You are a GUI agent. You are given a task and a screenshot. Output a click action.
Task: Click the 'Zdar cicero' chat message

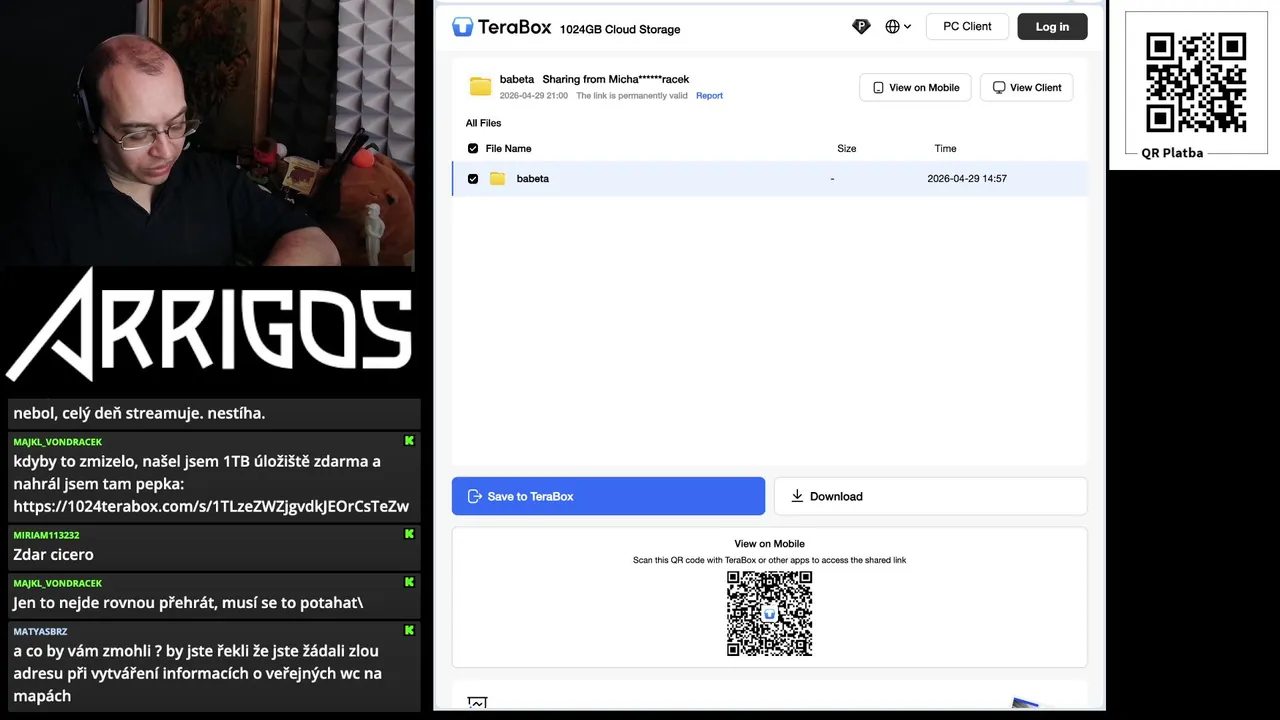tap(53, 554)
